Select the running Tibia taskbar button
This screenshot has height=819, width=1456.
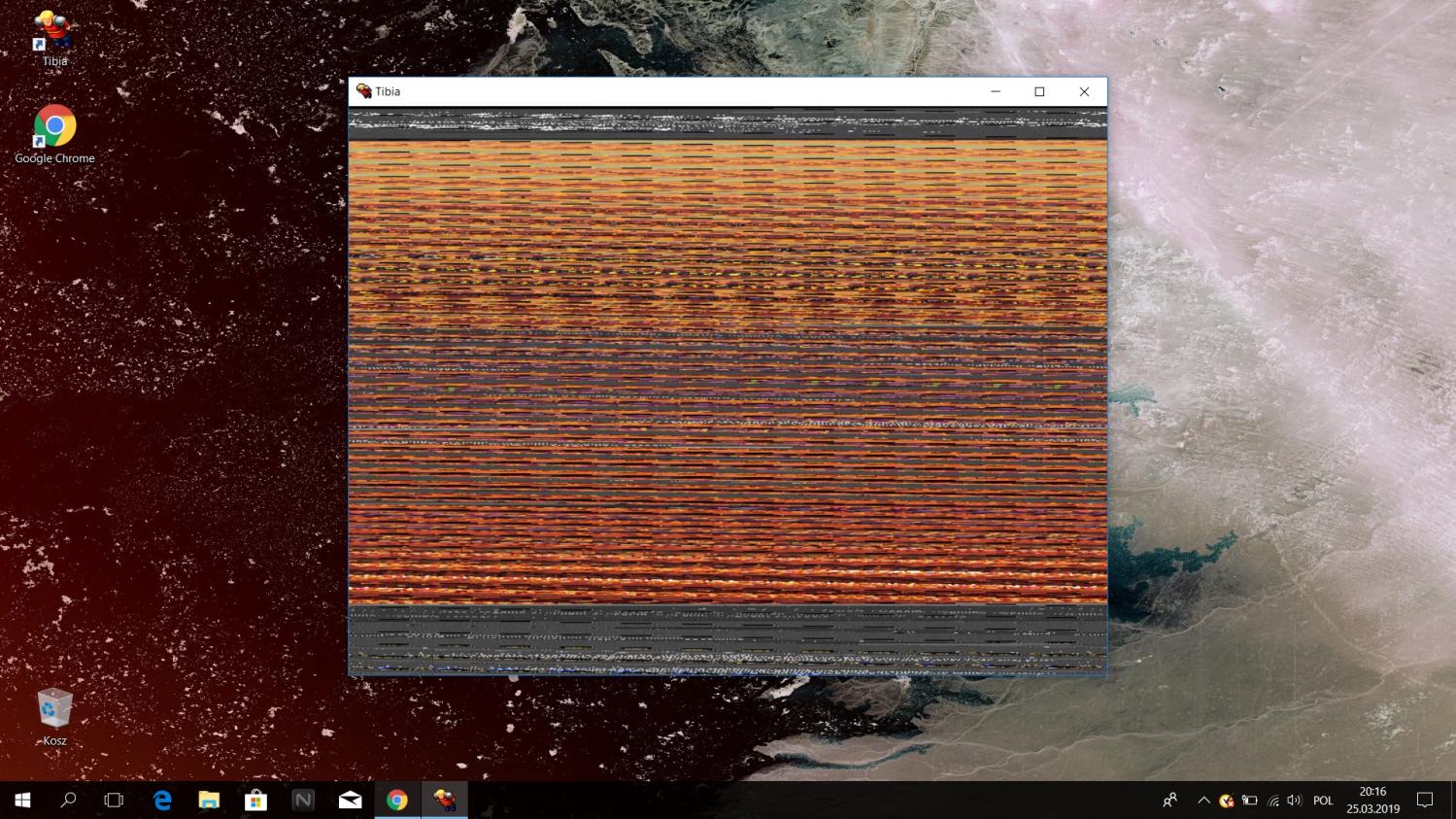(445, 801)
